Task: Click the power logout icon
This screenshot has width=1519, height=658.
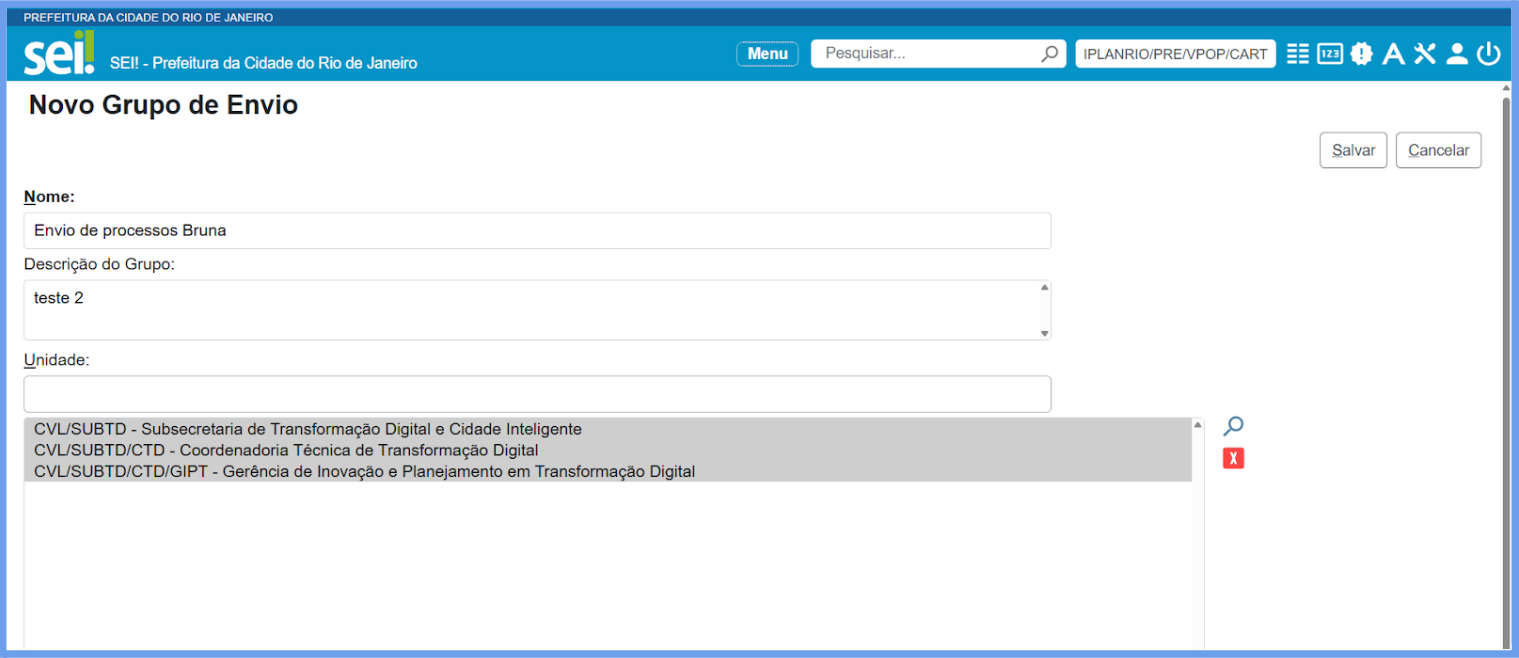Action: tap(1489, 54)
